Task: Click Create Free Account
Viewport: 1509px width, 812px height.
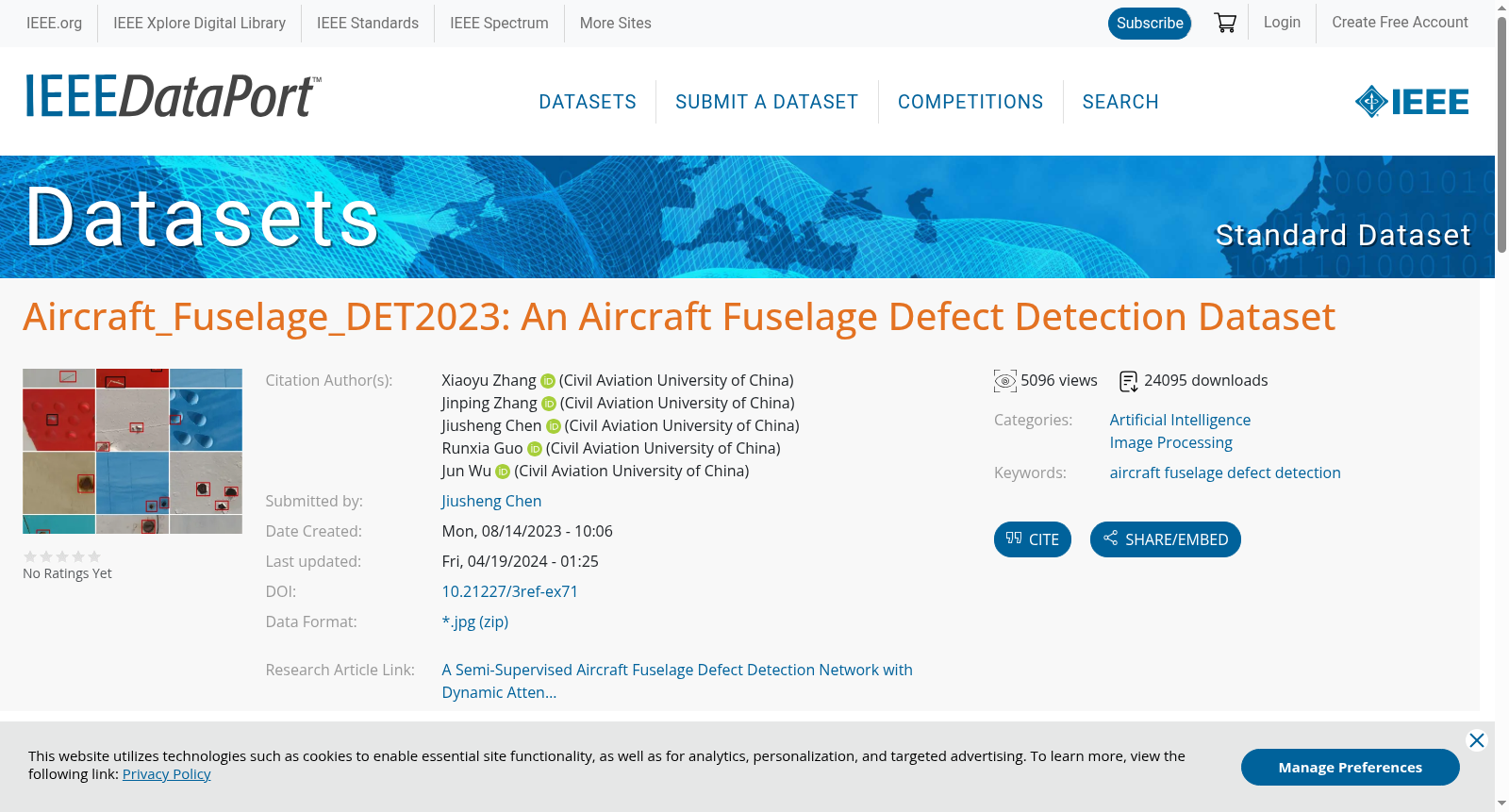Action: pyautogui.click(x=1400, y=23)
